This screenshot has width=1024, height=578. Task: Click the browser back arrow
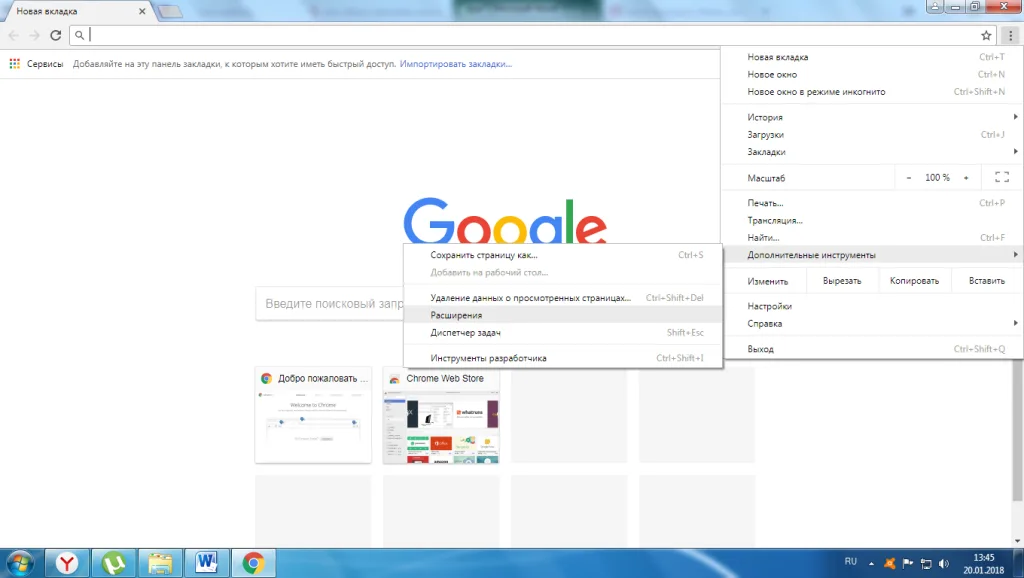[x=14, y=35]
